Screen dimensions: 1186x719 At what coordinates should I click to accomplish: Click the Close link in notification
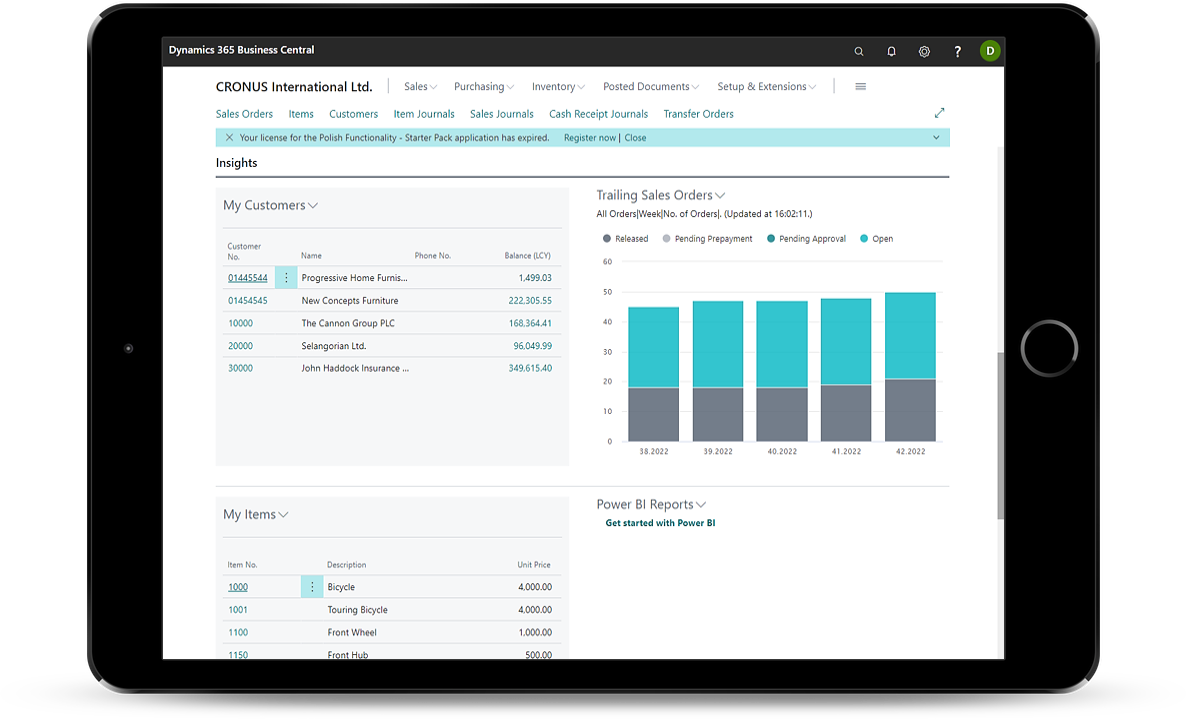pyautogui.click(x=635, y=138)
